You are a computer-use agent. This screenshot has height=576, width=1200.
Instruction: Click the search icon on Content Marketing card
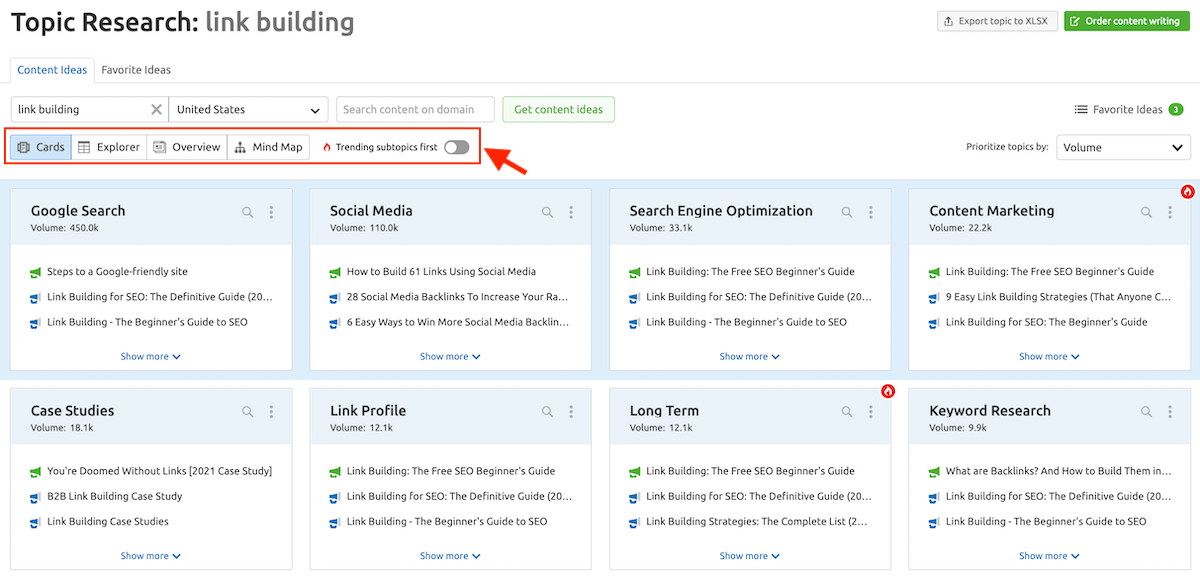point(1147,212)
